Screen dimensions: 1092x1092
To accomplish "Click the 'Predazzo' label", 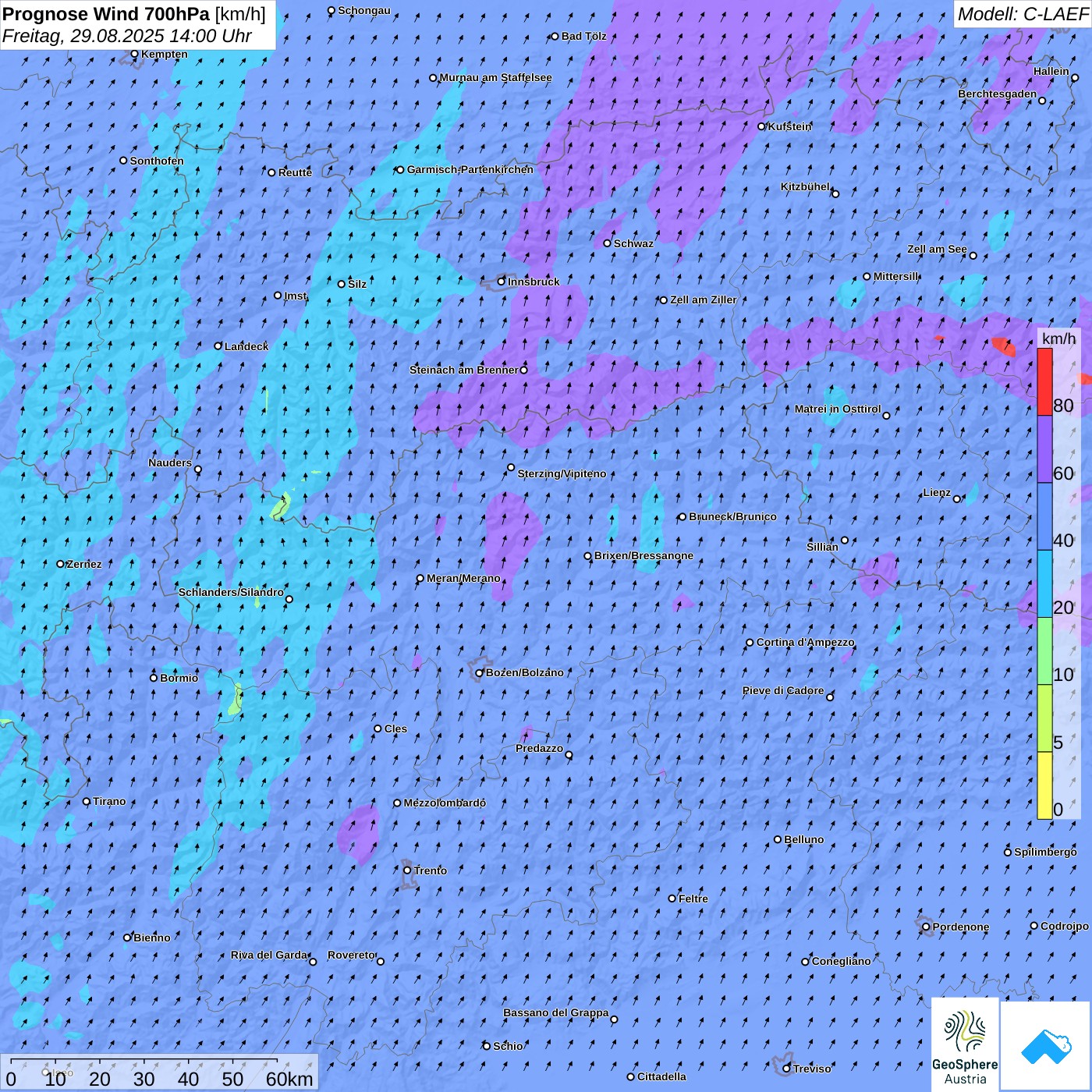I will (x=539, y=748).
